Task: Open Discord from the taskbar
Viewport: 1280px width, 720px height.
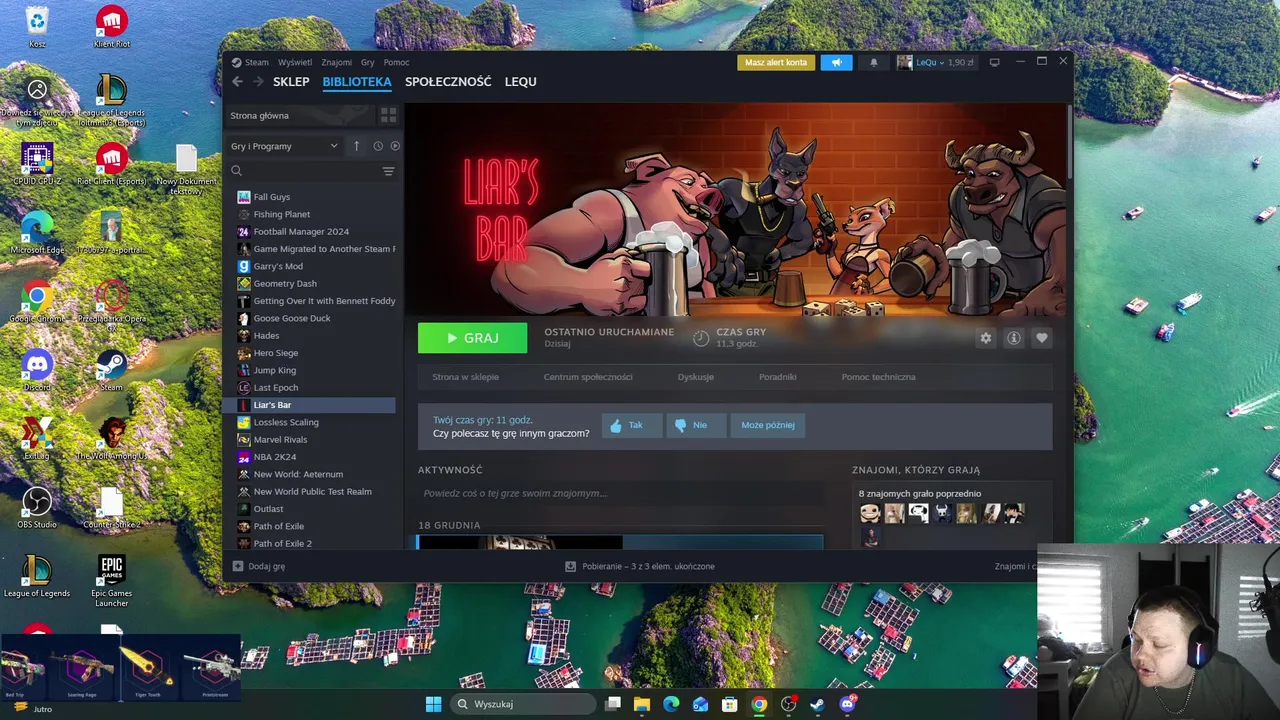Action: coord(847,704)
